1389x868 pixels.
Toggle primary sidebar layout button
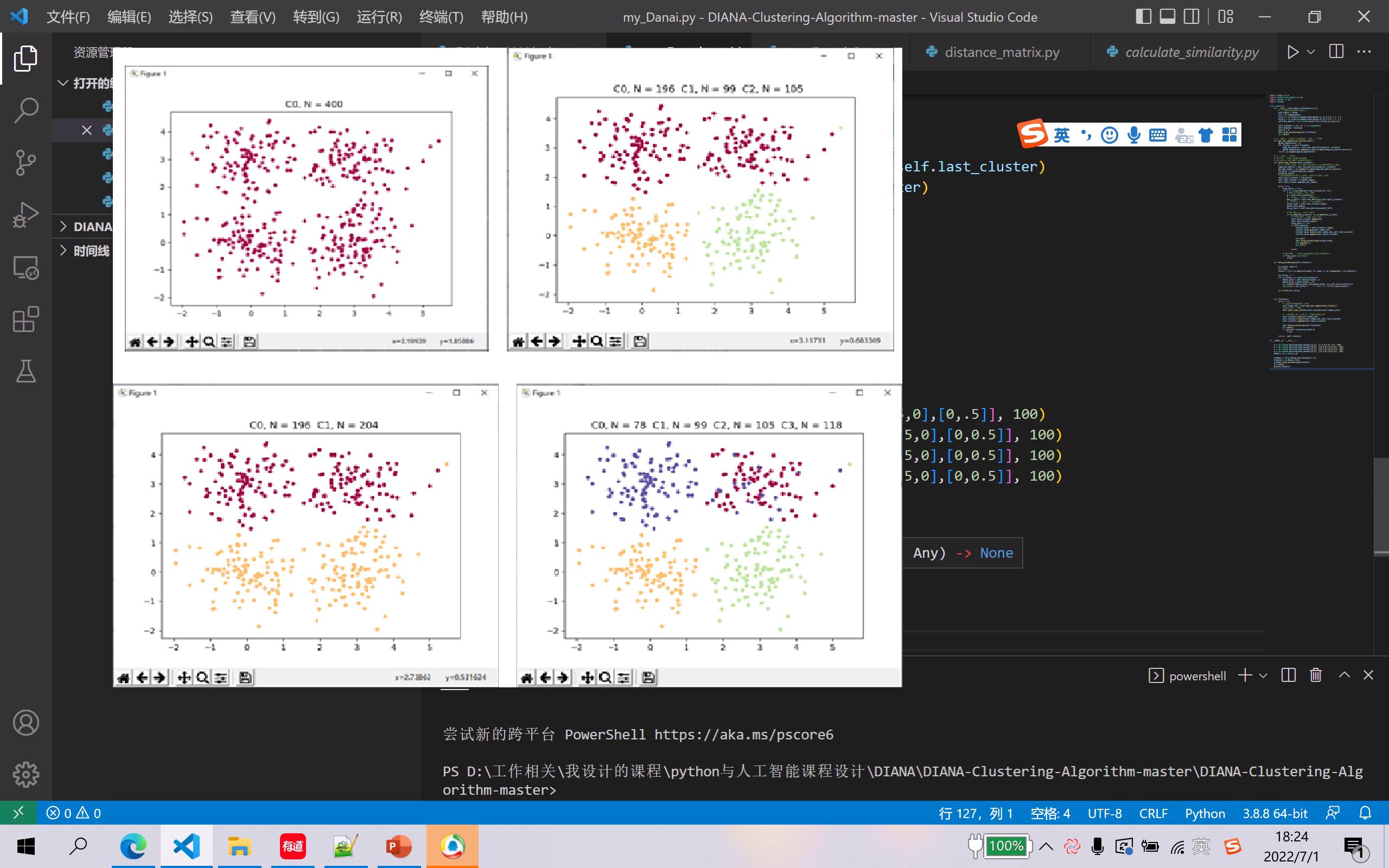point(1143,17)
